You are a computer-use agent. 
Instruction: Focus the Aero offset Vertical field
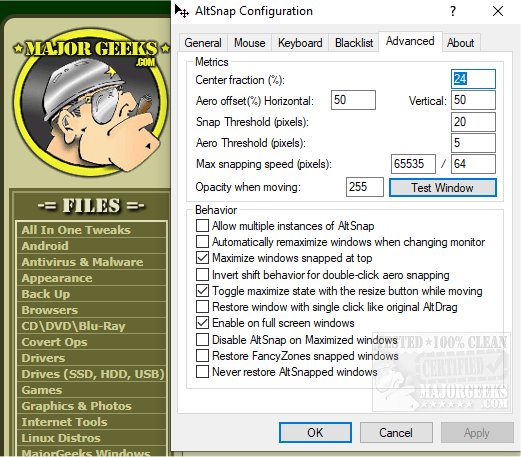473,100
